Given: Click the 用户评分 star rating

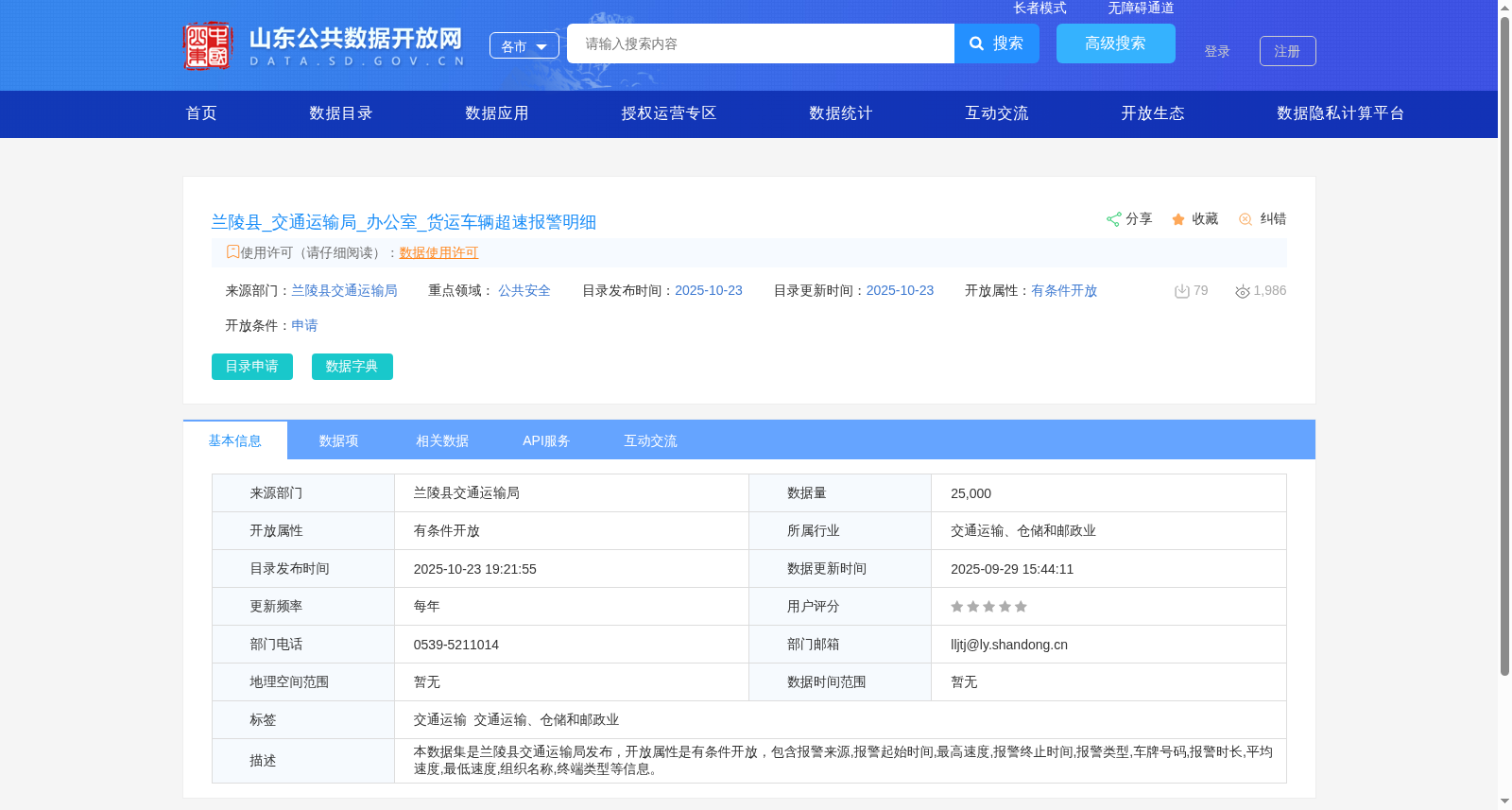Looking at the screenshot, I should [988, 607].
